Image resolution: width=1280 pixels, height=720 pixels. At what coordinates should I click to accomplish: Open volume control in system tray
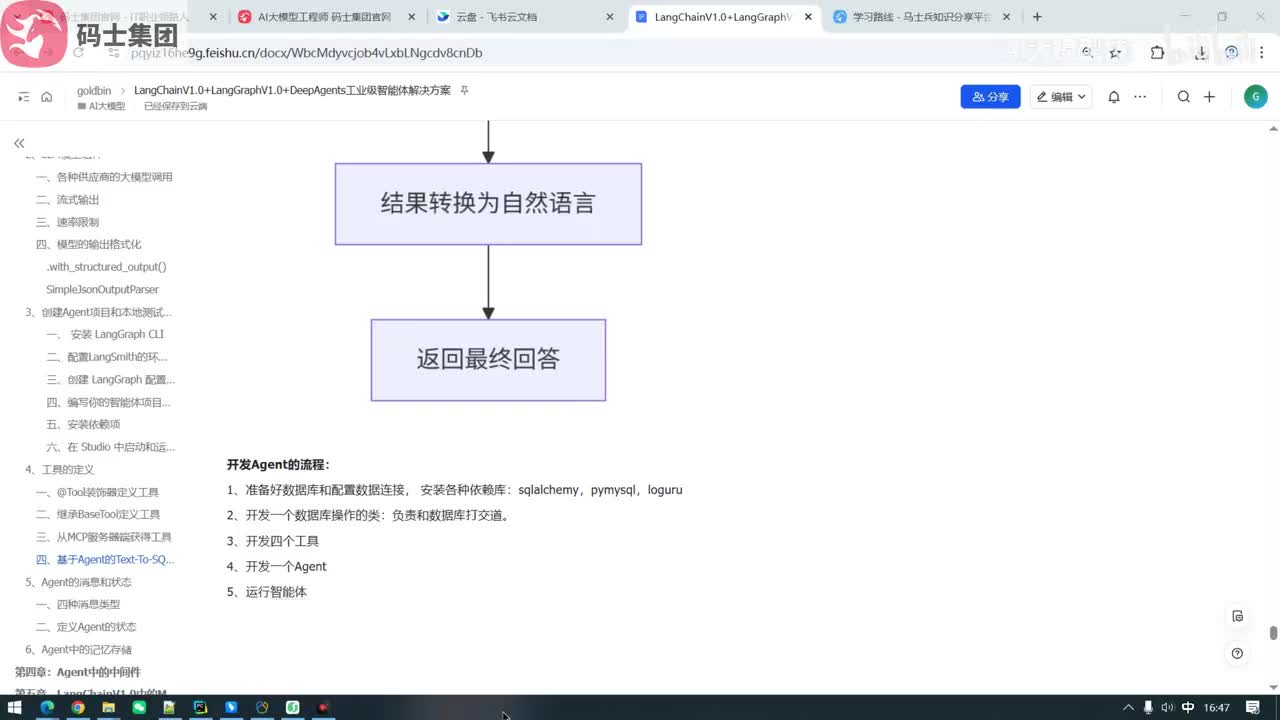1166,707
